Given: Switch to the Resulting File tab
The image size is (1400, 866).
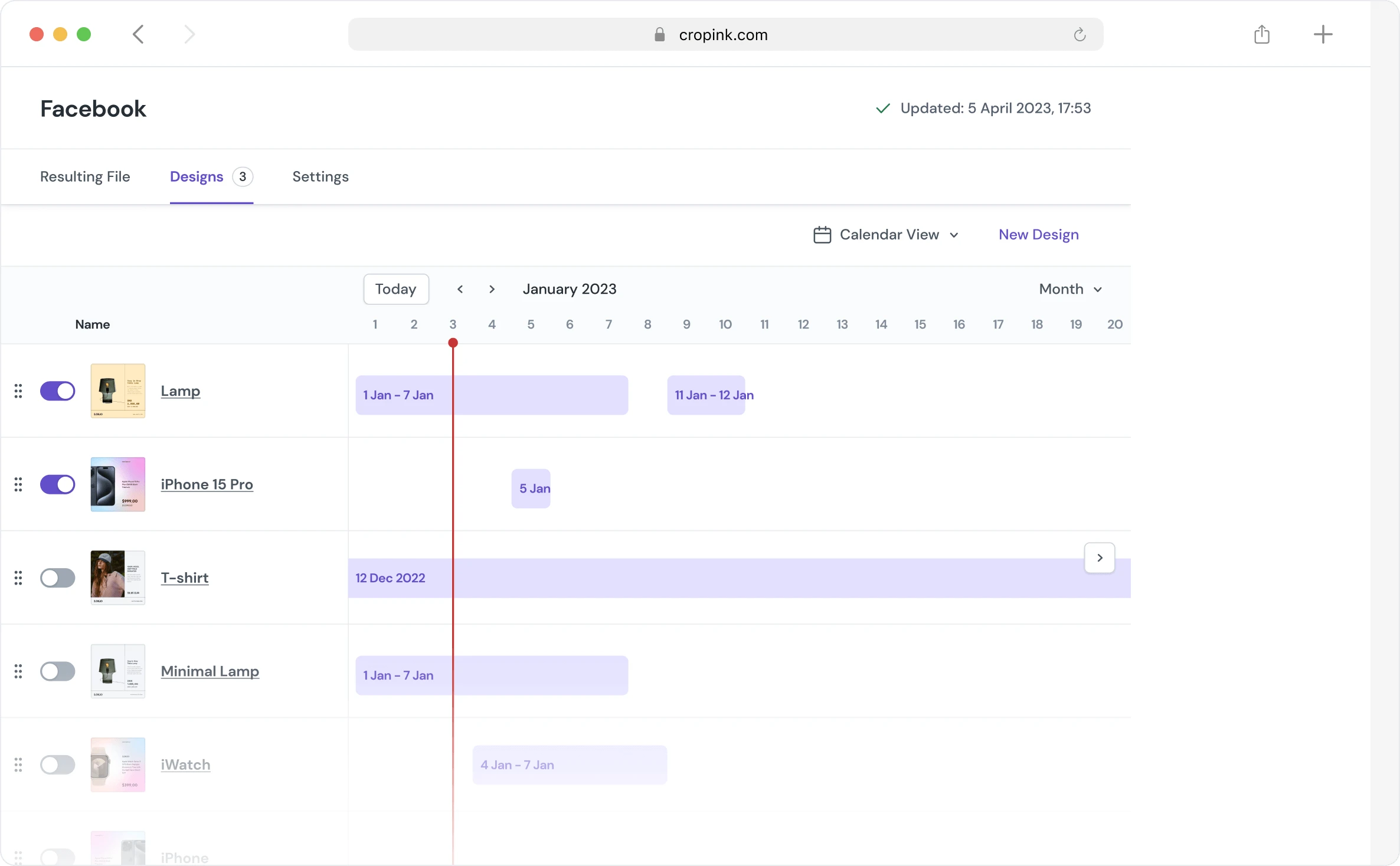Looking at the screenshot, I should (x=85, y=177).
